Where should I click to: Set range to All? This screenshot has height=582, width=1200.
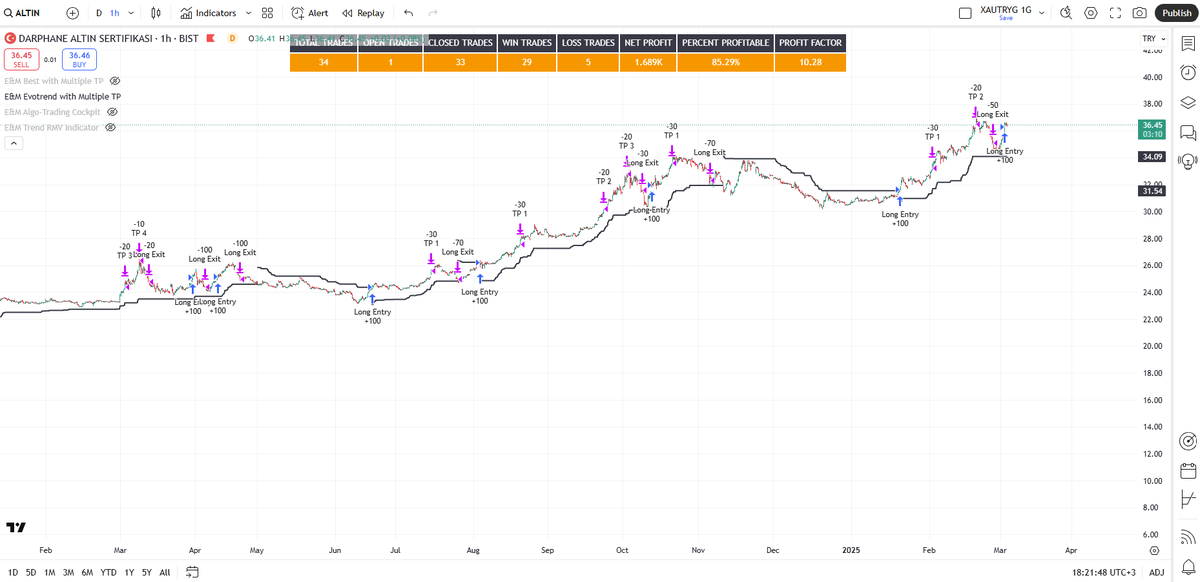(x=164, y=572)
